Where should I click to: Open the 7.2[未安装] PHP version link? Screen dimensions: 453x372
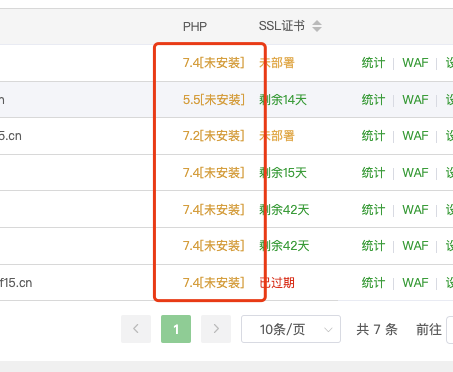214,136
